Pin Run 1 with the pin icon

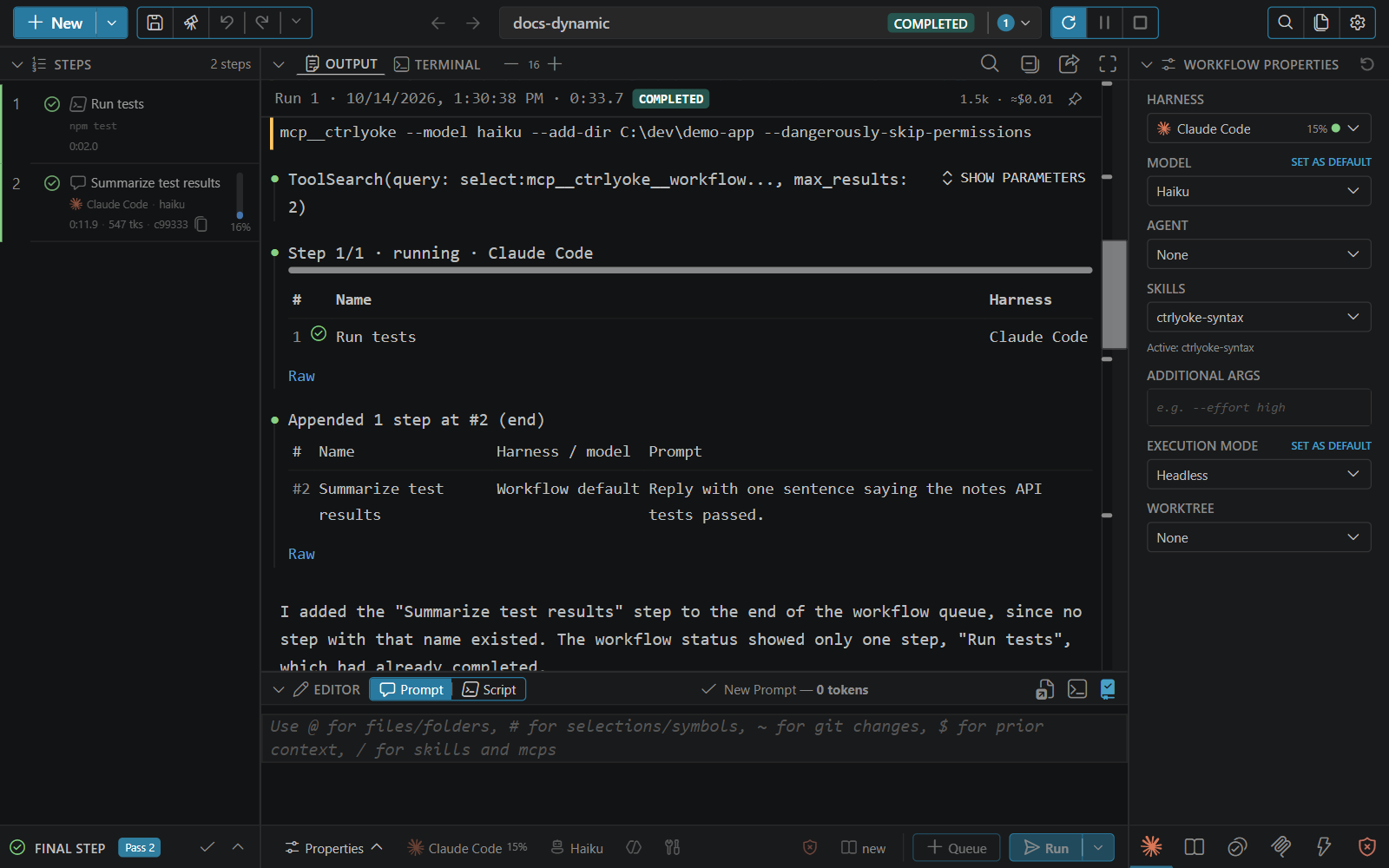pos(1075,99)
